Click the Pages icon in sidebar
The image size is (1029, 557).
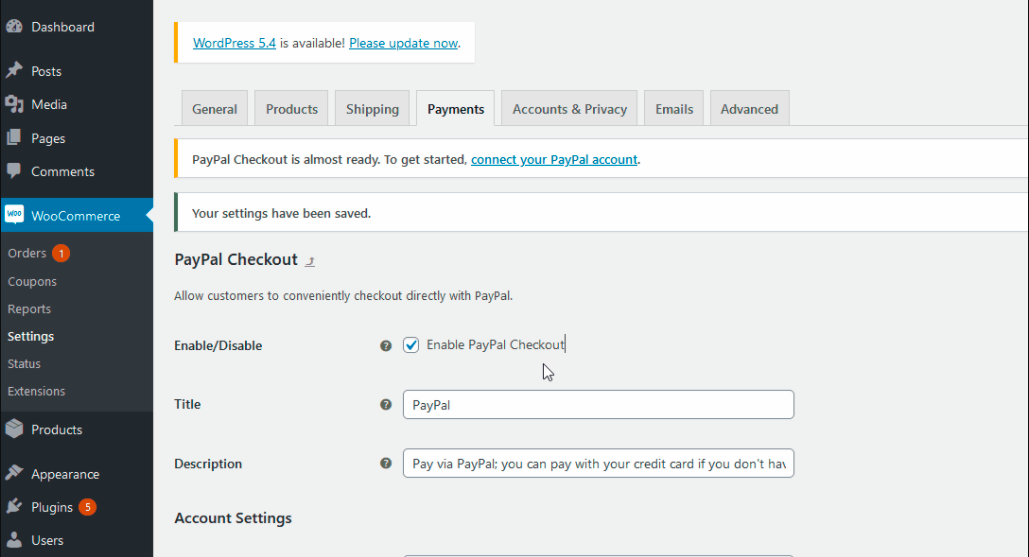(14, 138)
